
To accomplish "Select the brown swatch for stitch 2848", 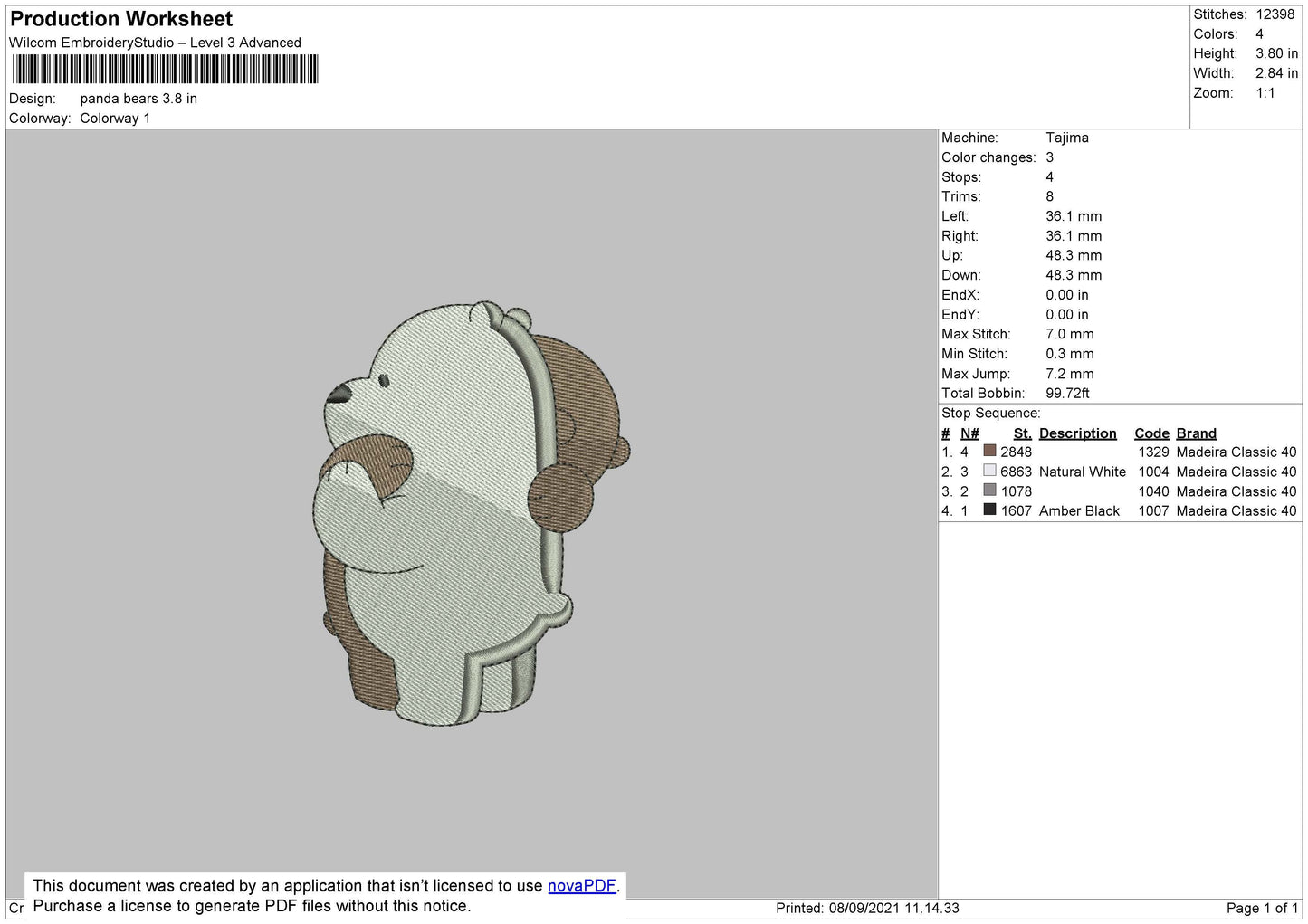I will pyautogui.click(x=989, y=451).
